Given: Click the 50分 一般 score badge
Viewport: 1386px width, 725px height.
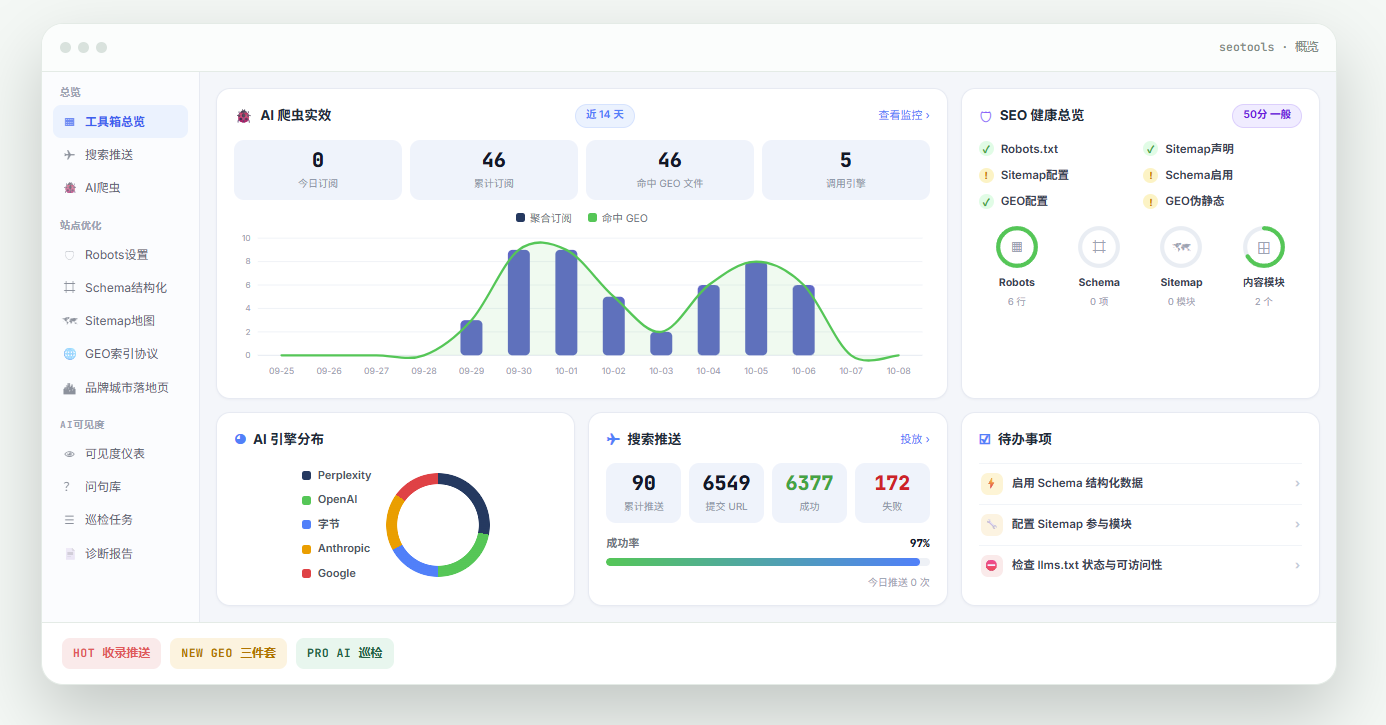Looking at the screenshot, I should (x=1267, y=115).
